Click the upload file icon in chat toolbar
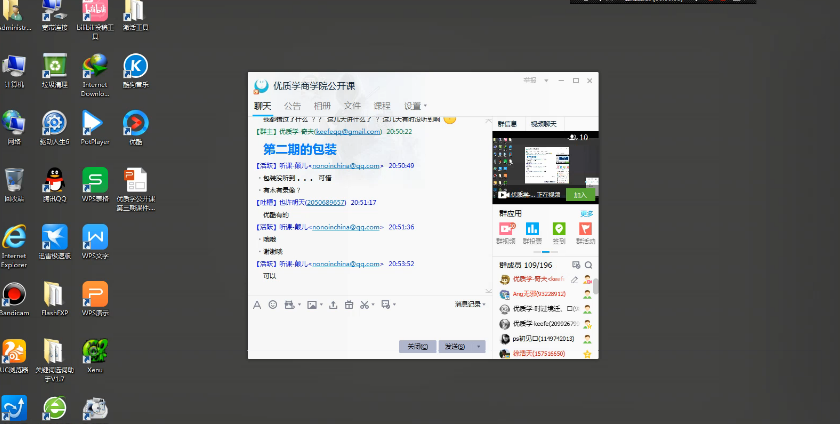The image size is (840, 447). pyautogui.click(x=333, y=304)
